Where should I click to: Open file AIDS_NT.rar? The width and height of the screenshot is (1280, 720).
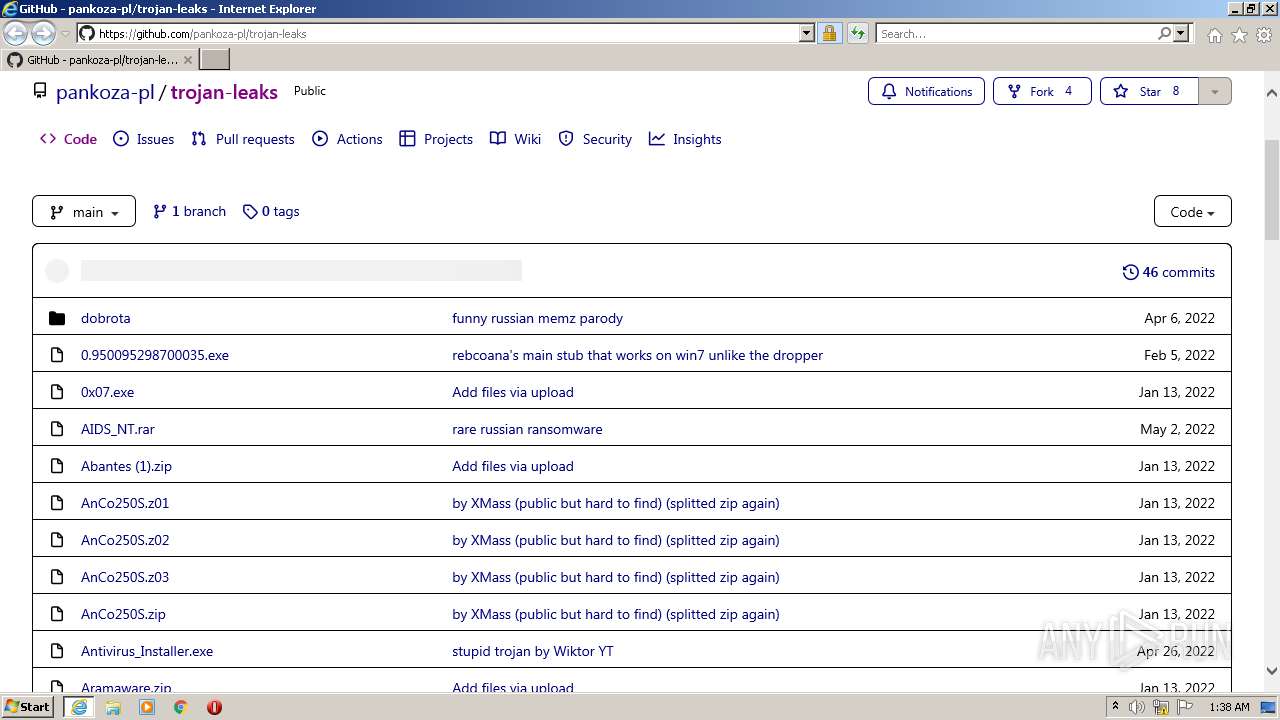(x=118, y=429)
